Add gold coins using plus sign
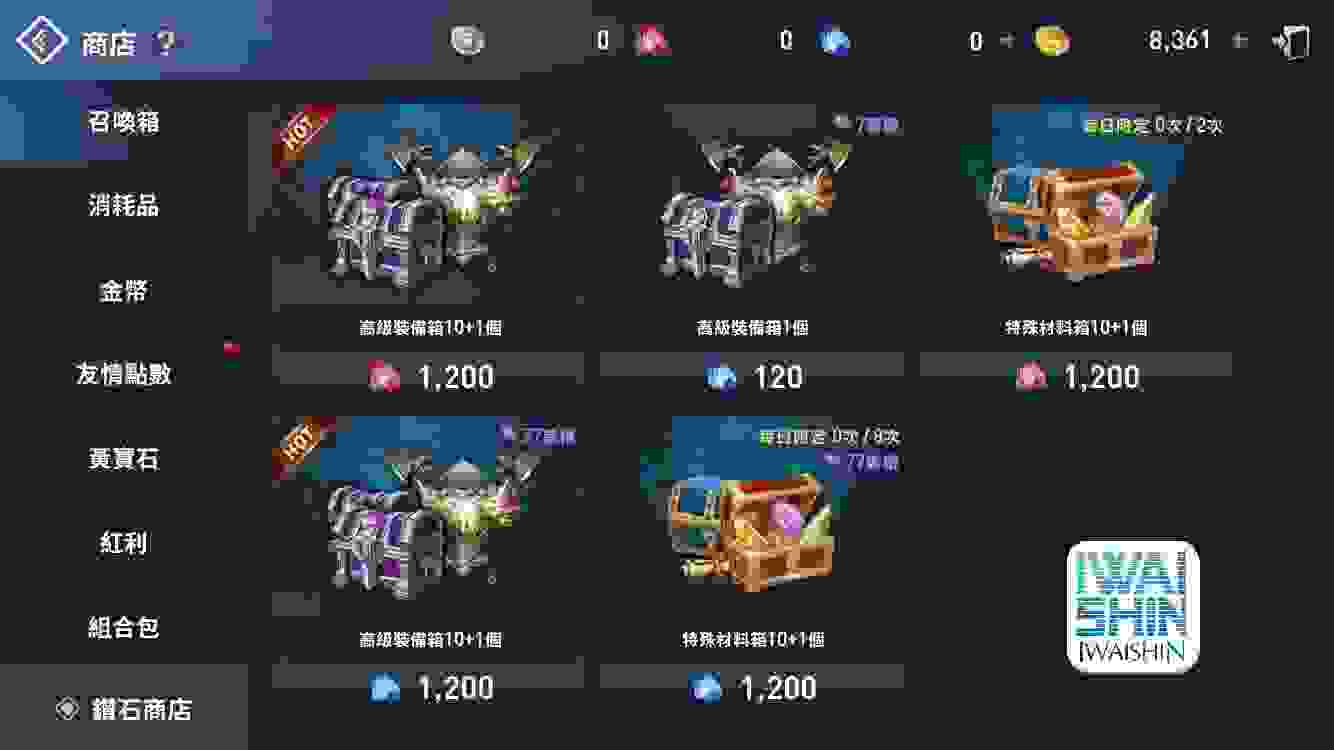Screen dimensions: 1334x750 [1008, 41]
